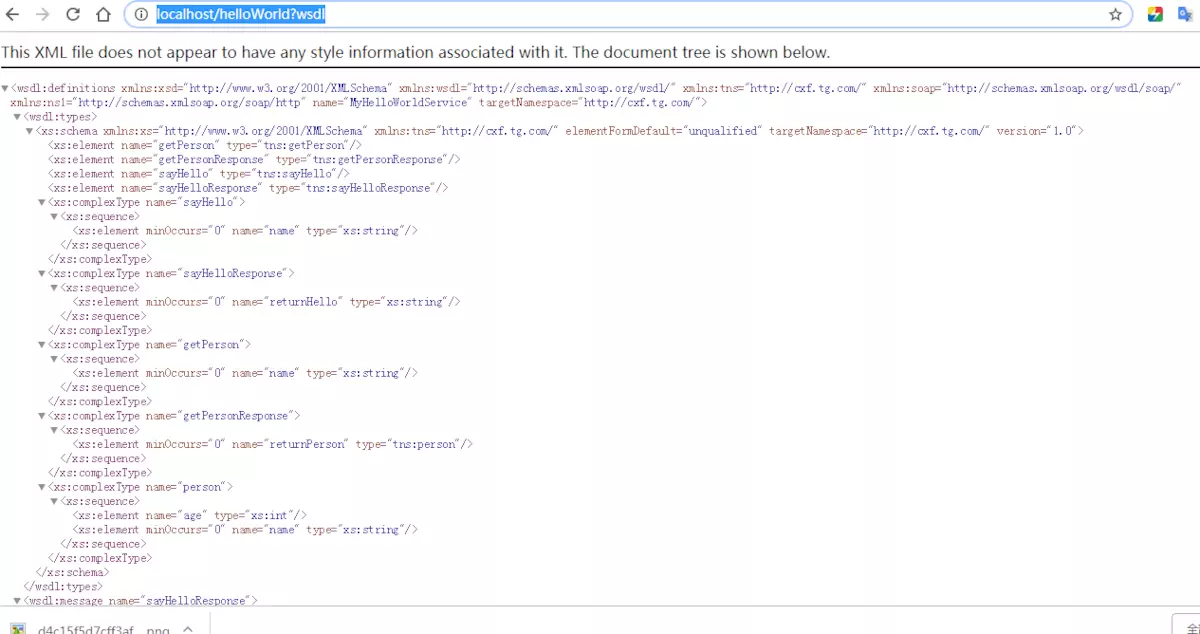Collapse the sayHelloResponse complexType node
Viewport: 1200px width, 634px height.
(42, 273)
